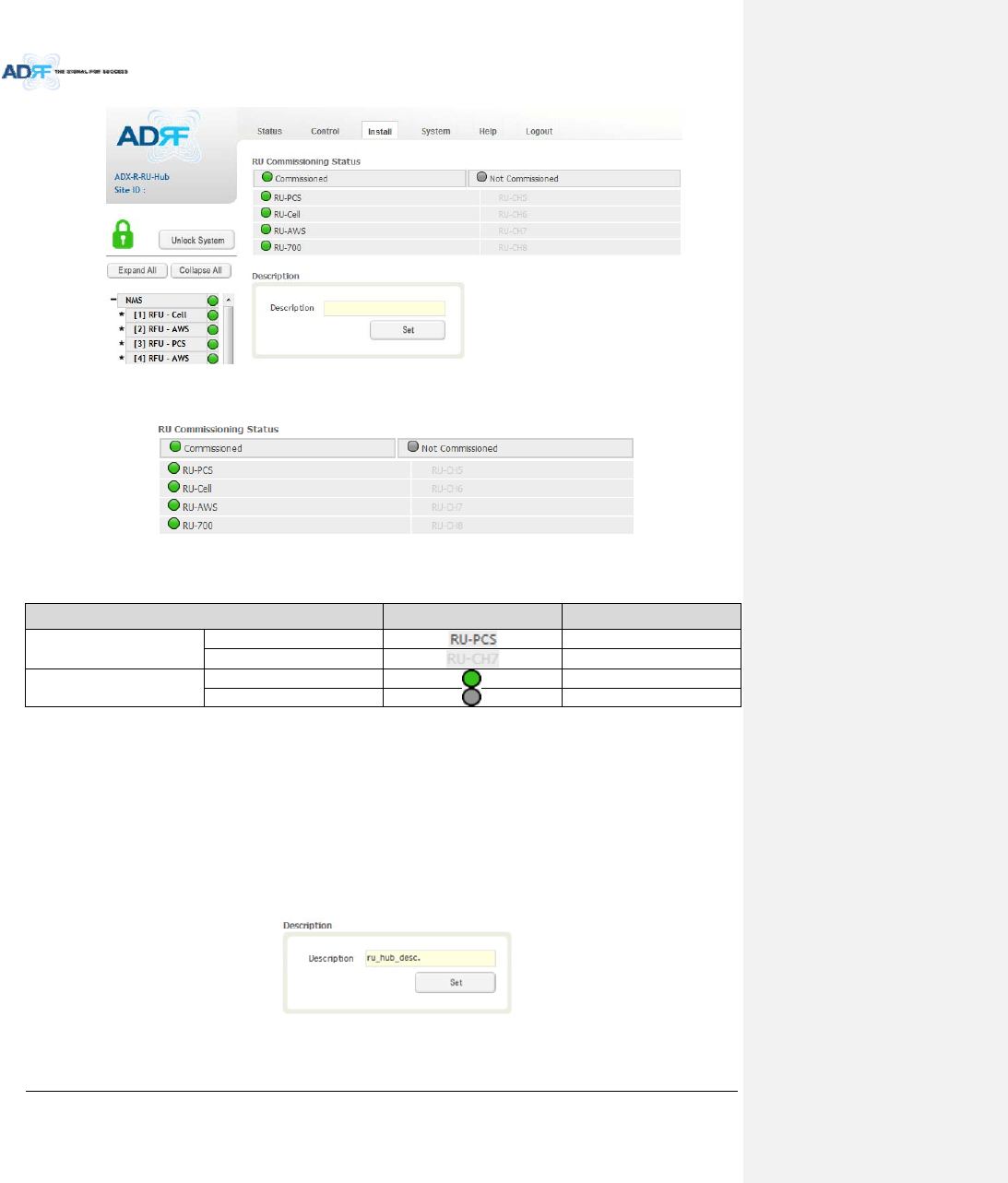Click green icon beside RU-PCS in the top GUI
Screen dimensions: 1008x1183
point(266,196)
